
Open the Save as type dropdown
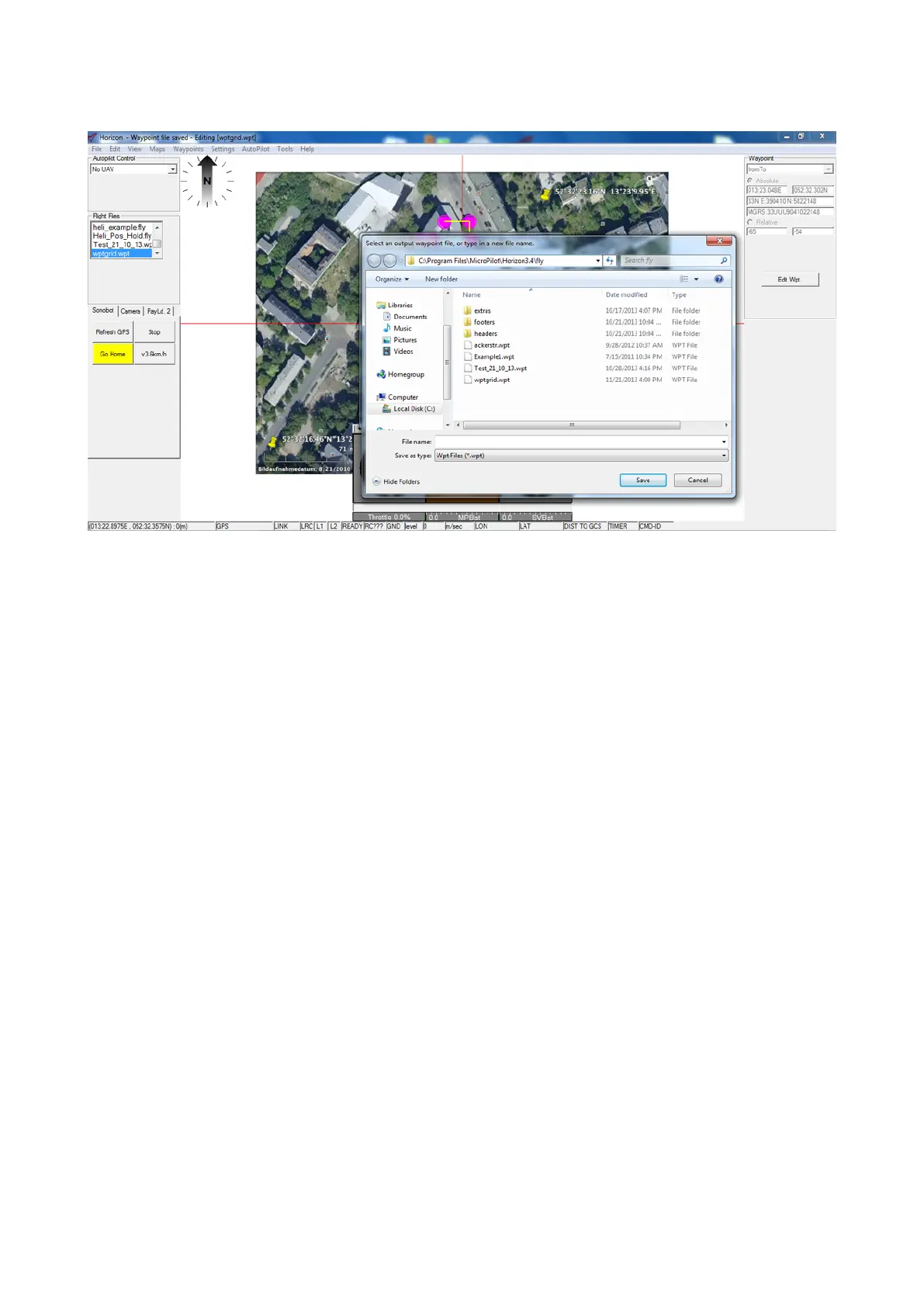pos(581,456)
